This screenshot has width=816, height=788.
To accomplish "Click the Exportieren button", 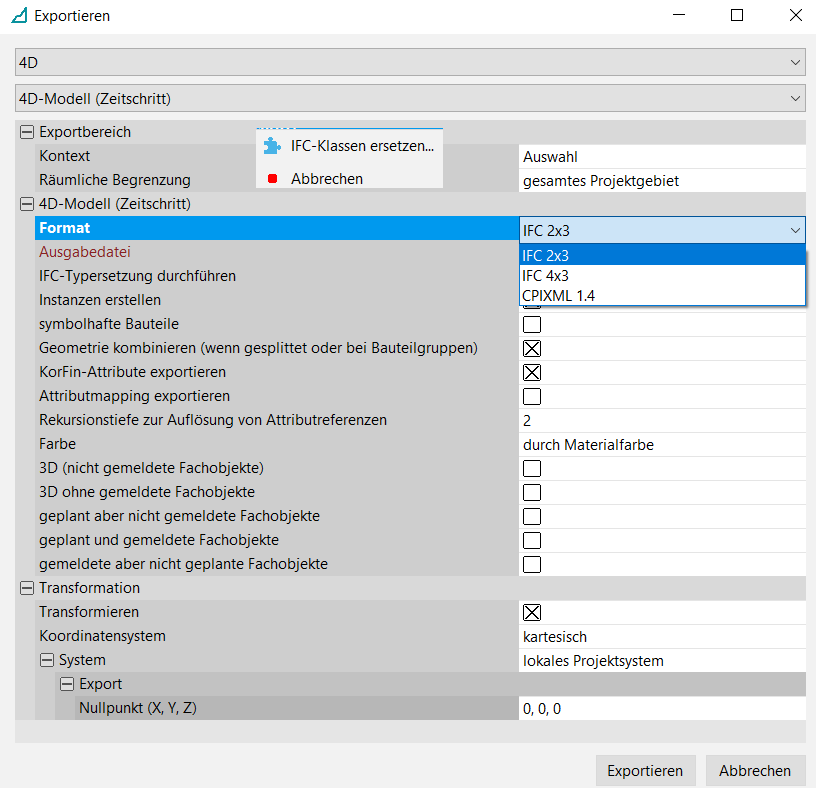I will 645,770.
